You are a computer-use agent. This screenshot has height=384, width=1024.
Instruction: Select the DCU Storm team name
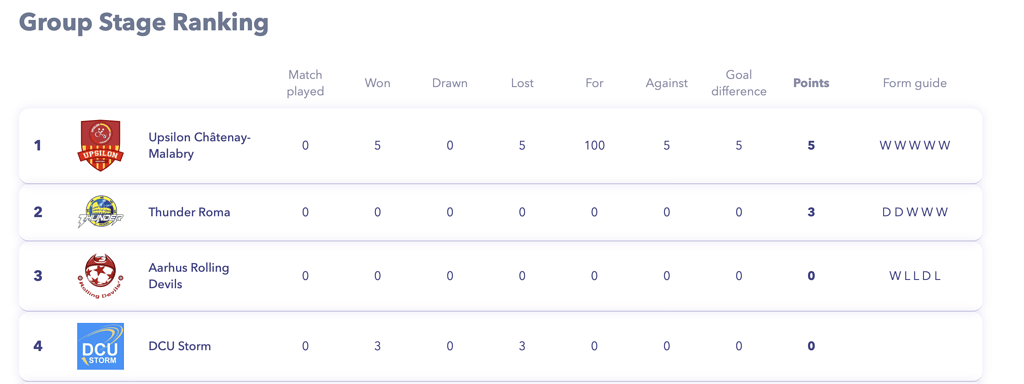point(180,346)
